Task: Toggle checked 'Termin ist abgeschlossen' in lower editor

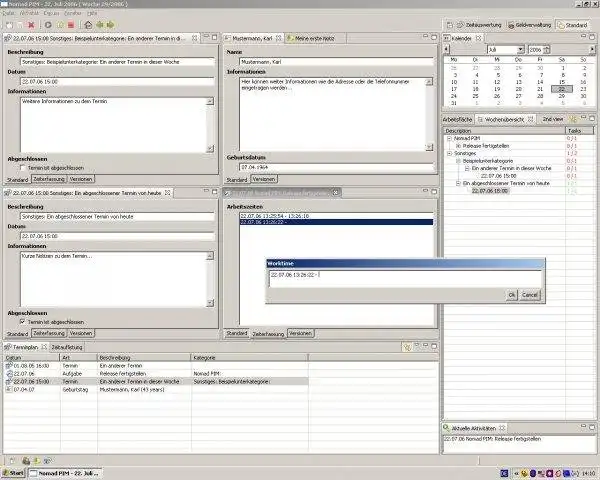Action: pos(23,322)
